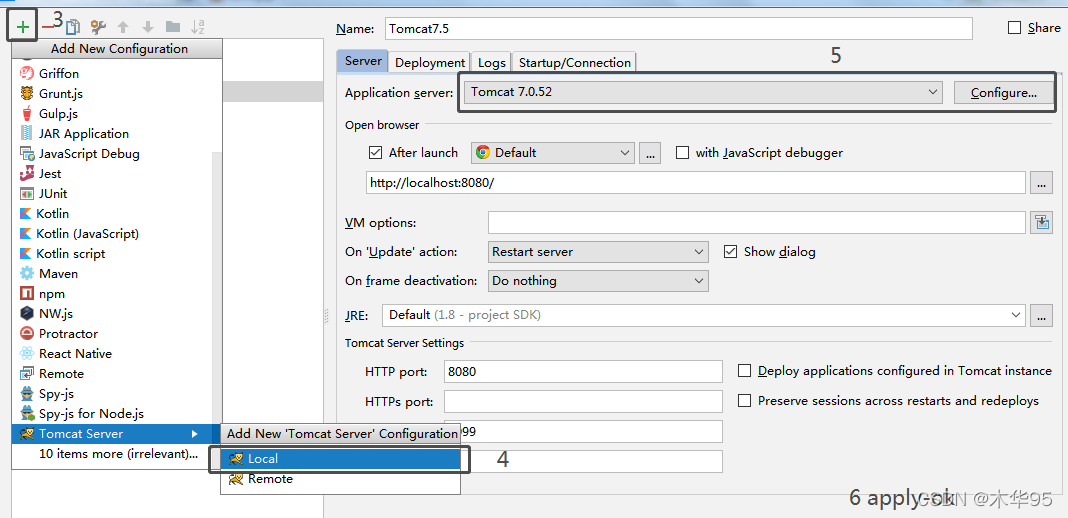Switch to the Logs tab
The height and width of the screenshot is (518, 1068).
pos(491,62)
